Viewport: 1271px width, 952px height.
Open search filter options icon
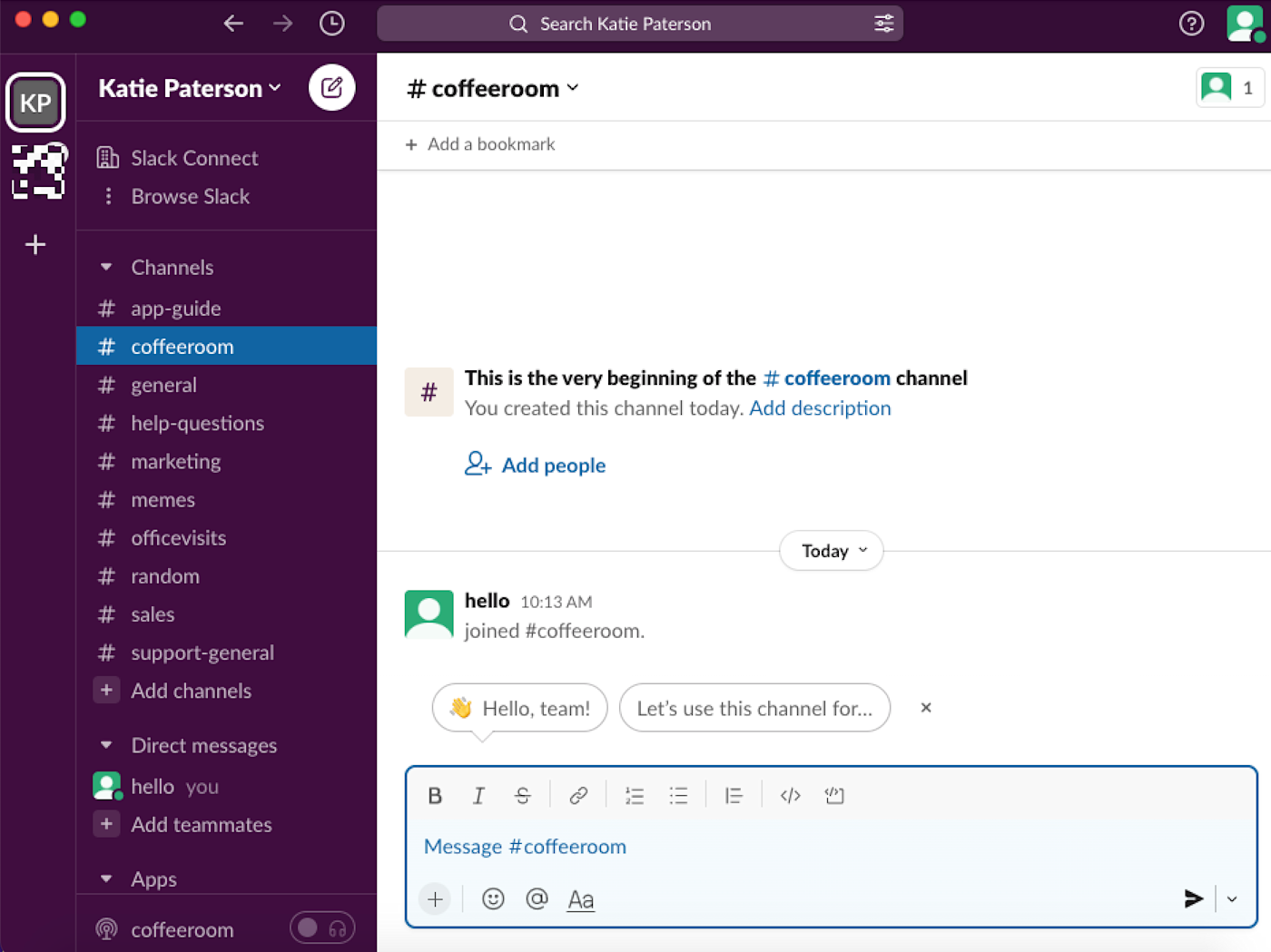[x=883, y=24]
